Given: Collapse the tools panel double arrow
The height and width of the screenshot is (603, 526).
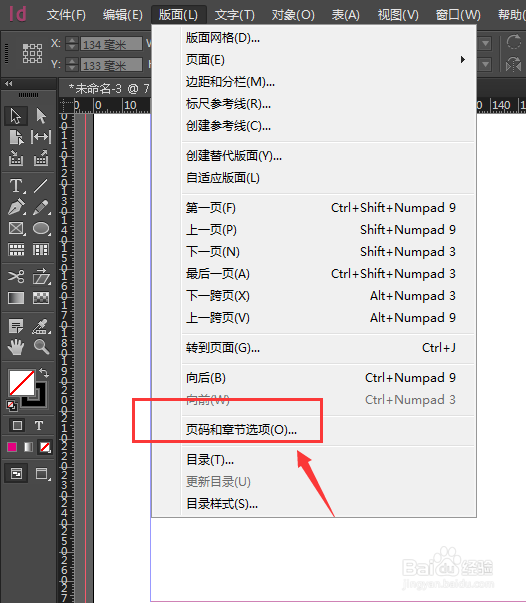Looking at the screenshot, I should click(x=8, y=83).
